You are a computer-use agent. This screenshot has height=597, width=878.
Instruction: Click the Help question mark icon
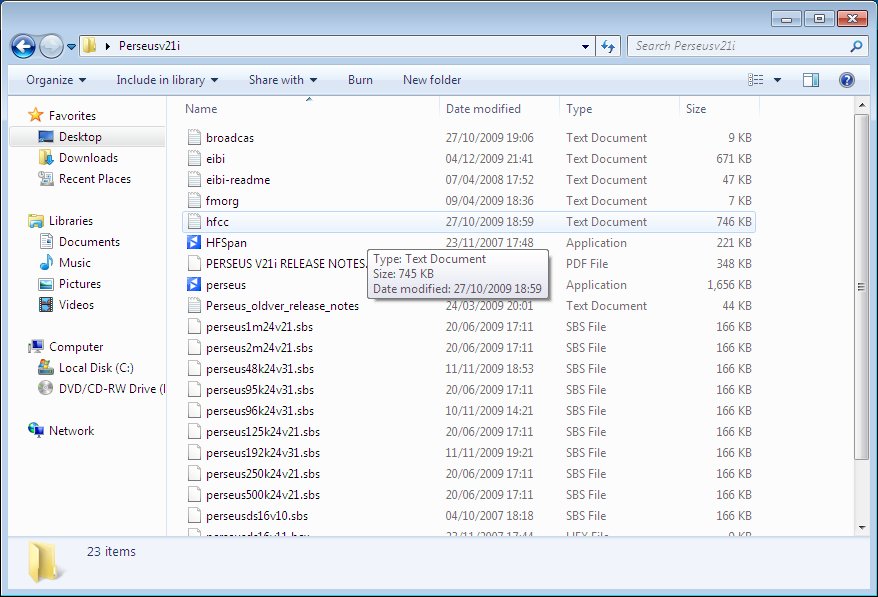847,80
